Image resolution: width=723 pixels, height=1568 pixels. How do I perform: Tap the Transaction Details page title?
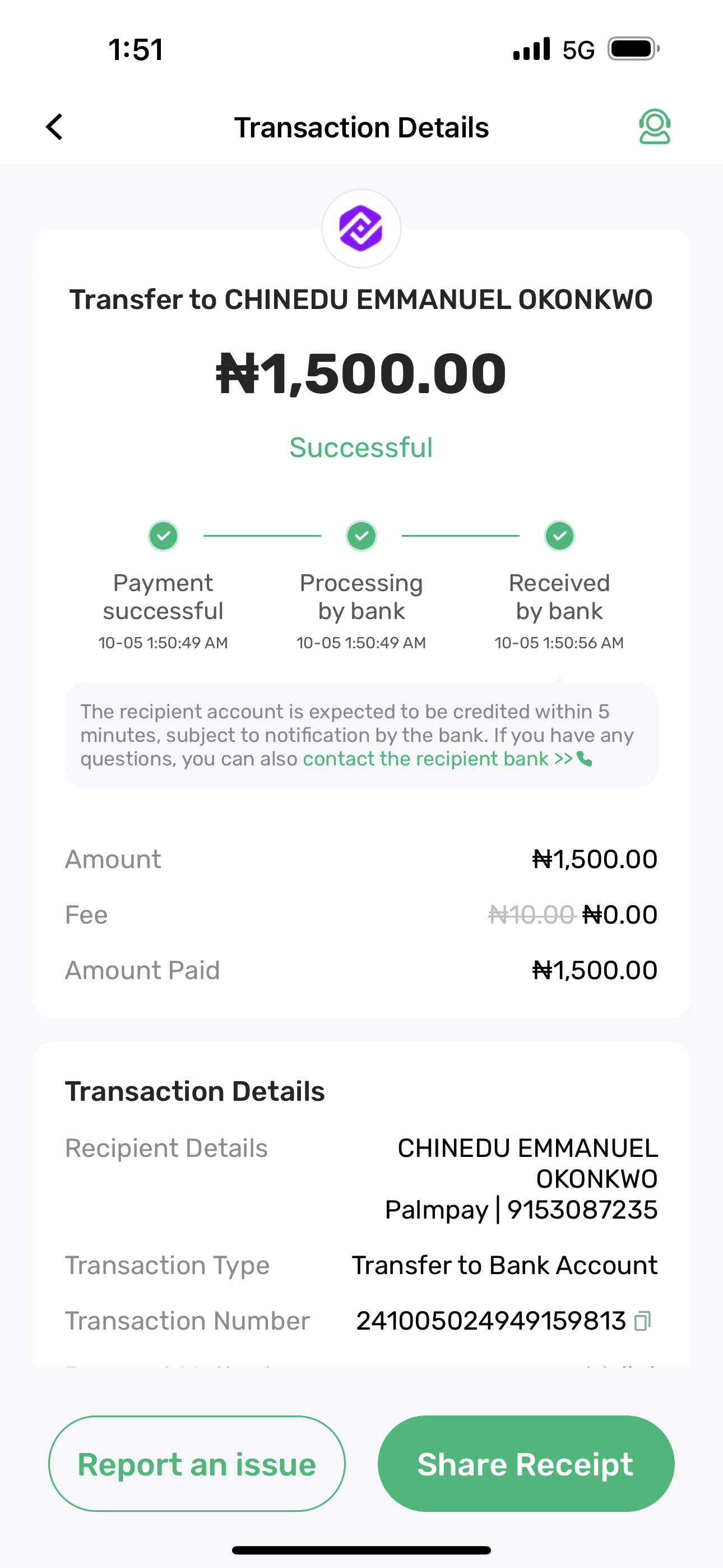(x=361, y=128)
